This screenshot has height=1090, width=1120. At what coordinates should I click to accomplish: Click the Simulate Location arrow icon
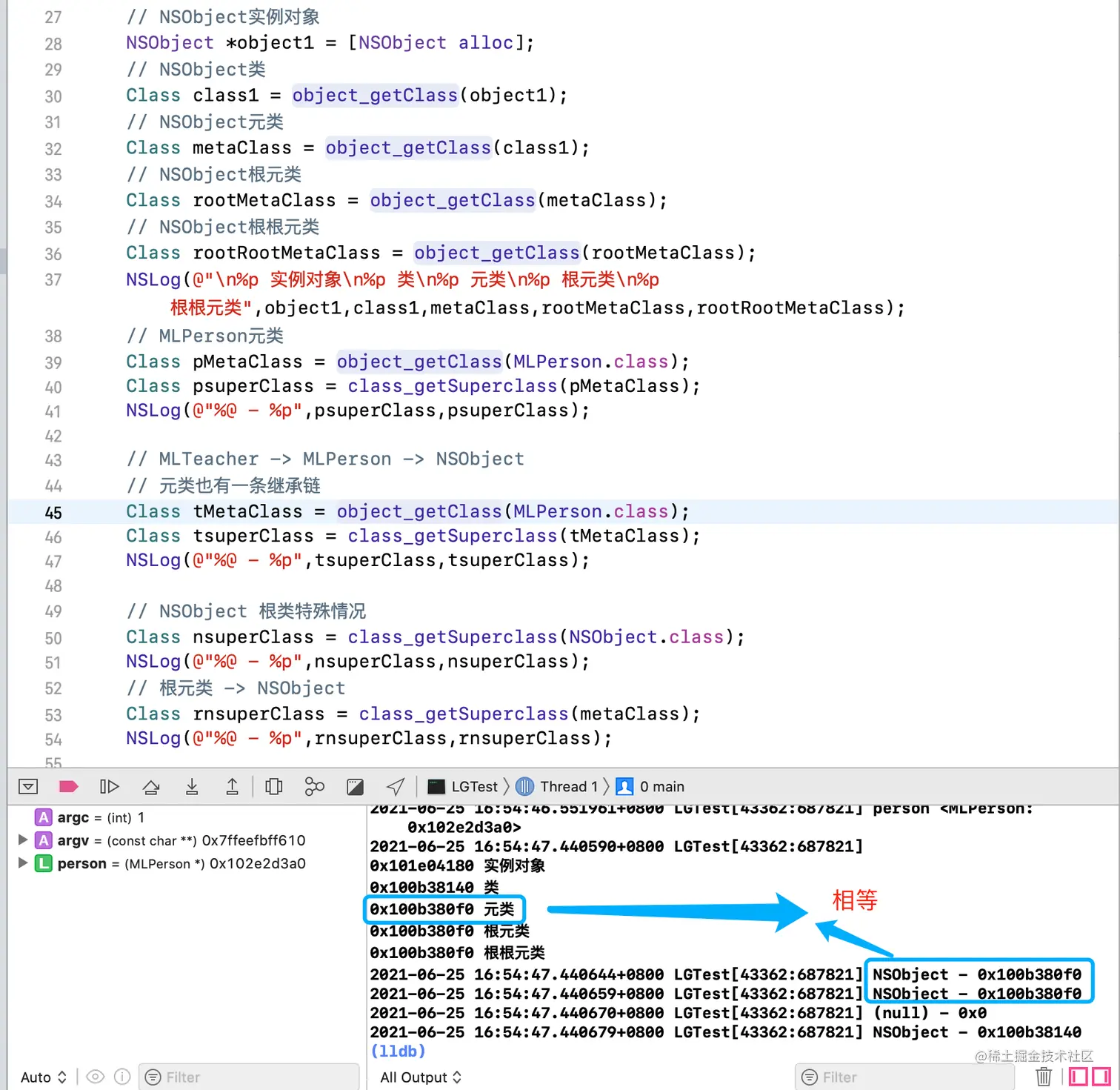coord(396,786)
